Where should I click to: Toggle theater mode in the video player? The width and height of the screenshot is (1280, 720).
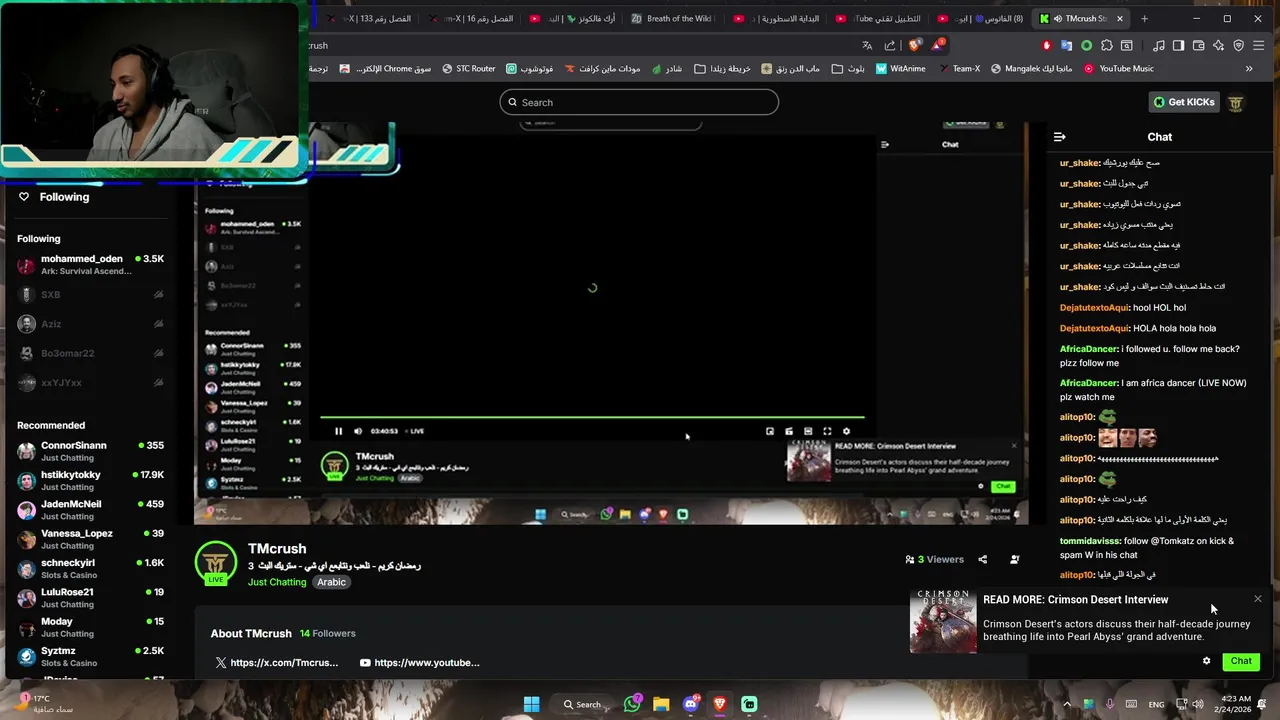[x=808, y=431]
